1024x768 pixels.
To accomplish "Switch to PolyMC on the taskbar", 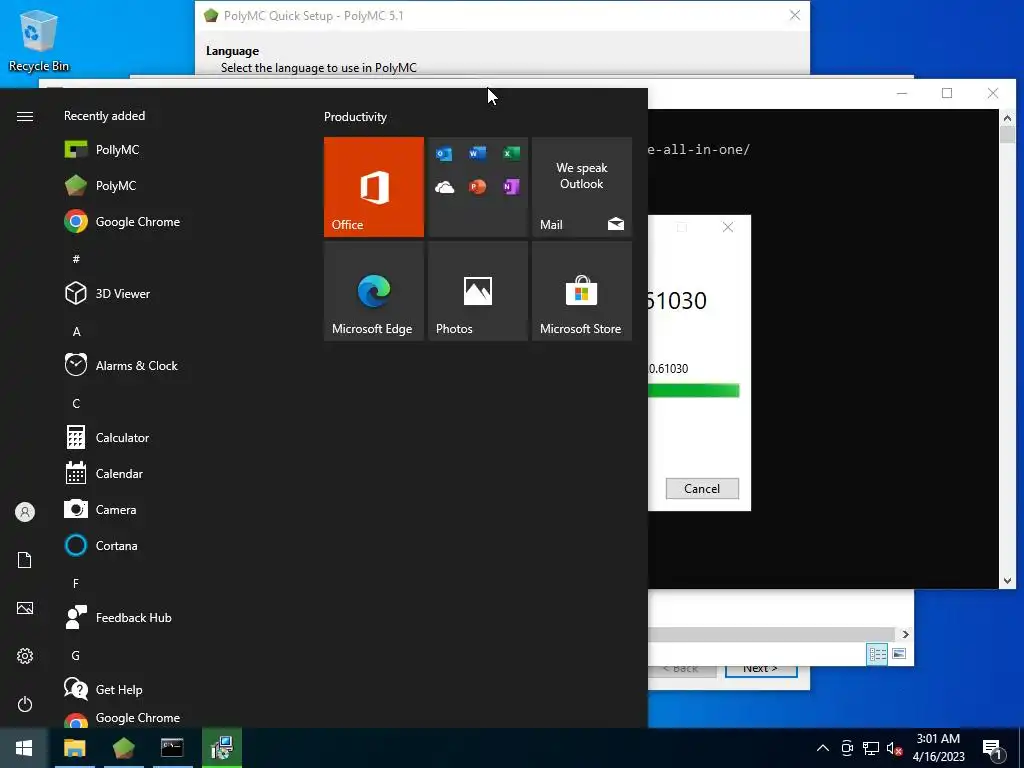I will point(123,748).
